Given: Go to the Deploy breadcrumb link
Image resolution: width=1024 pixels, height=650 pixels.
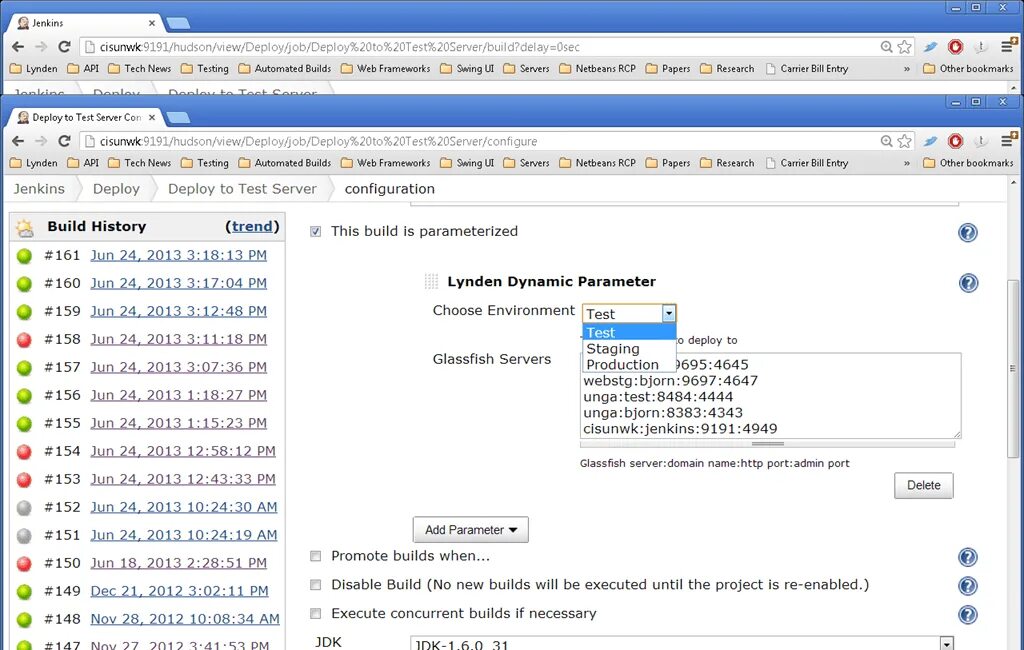Looking at the screenshot, I should (x=116, y=189).
